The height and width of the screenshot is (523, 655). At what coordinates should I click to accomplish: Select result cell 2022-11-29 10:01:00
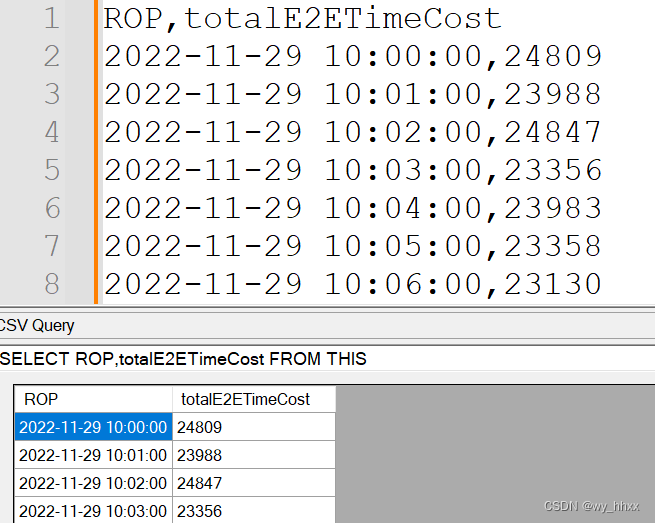coord(94,455)
